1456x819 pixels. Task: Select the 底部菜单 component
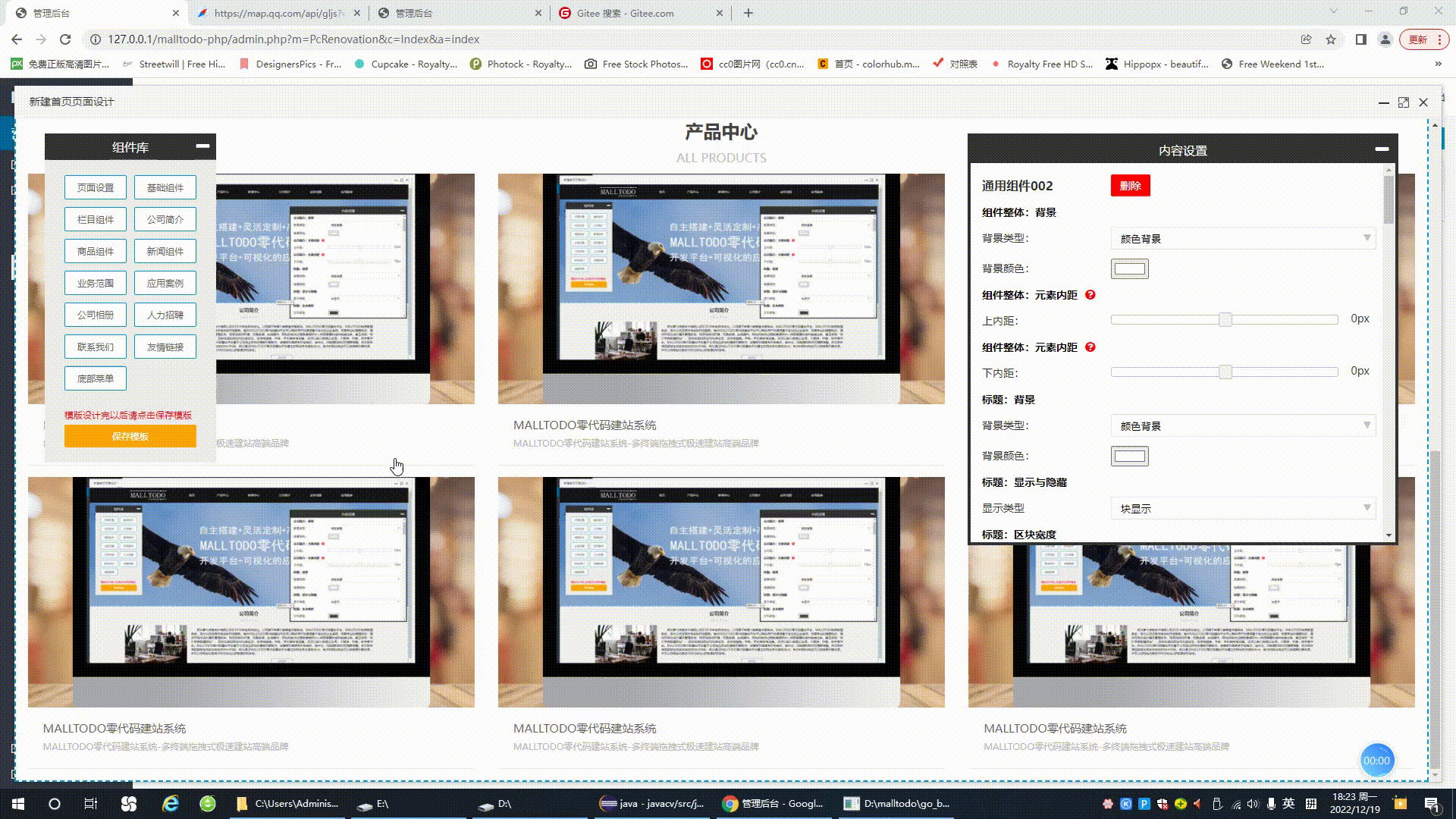[x=96, y=378]
